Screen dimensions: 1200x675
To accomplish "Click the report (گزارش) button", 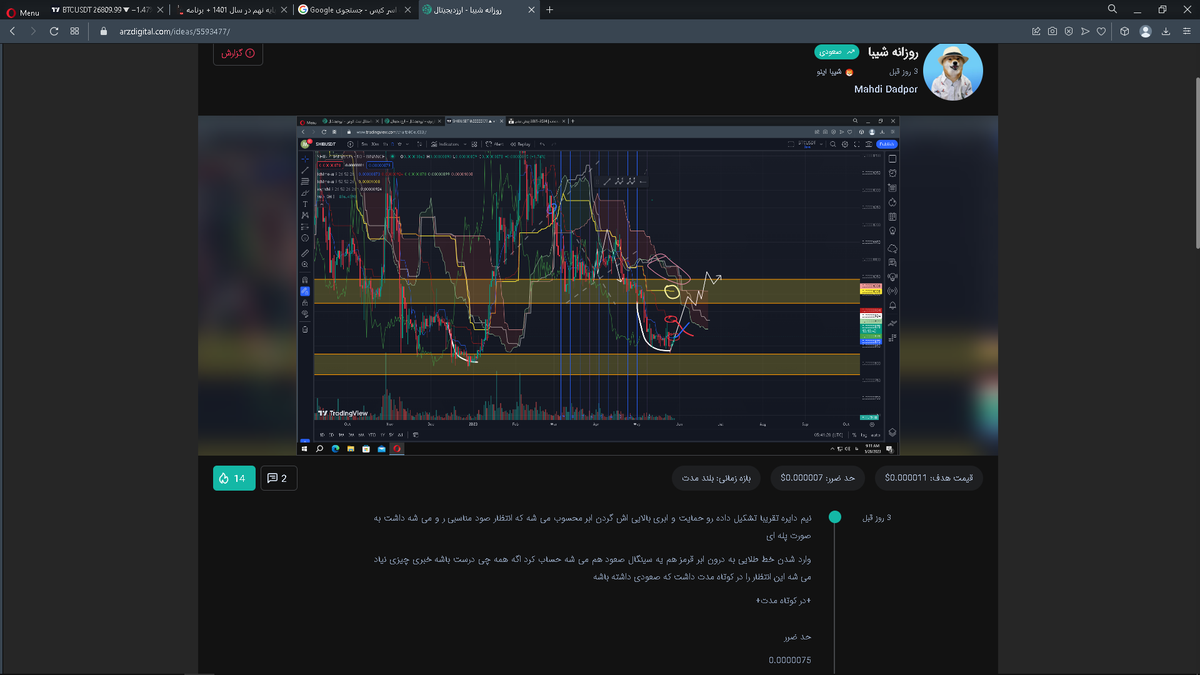I will coord(238,53).
